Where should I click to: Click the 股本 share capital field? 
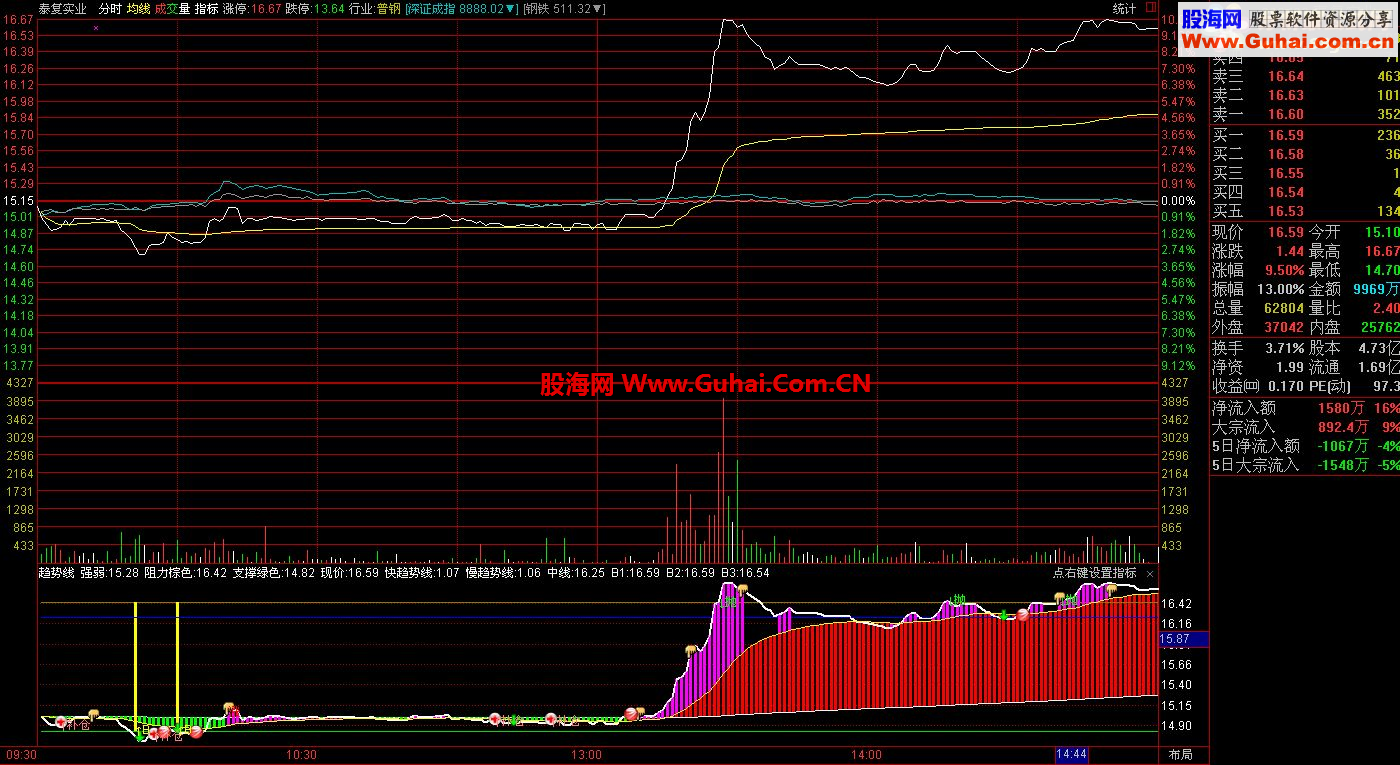pos(1354,348)
